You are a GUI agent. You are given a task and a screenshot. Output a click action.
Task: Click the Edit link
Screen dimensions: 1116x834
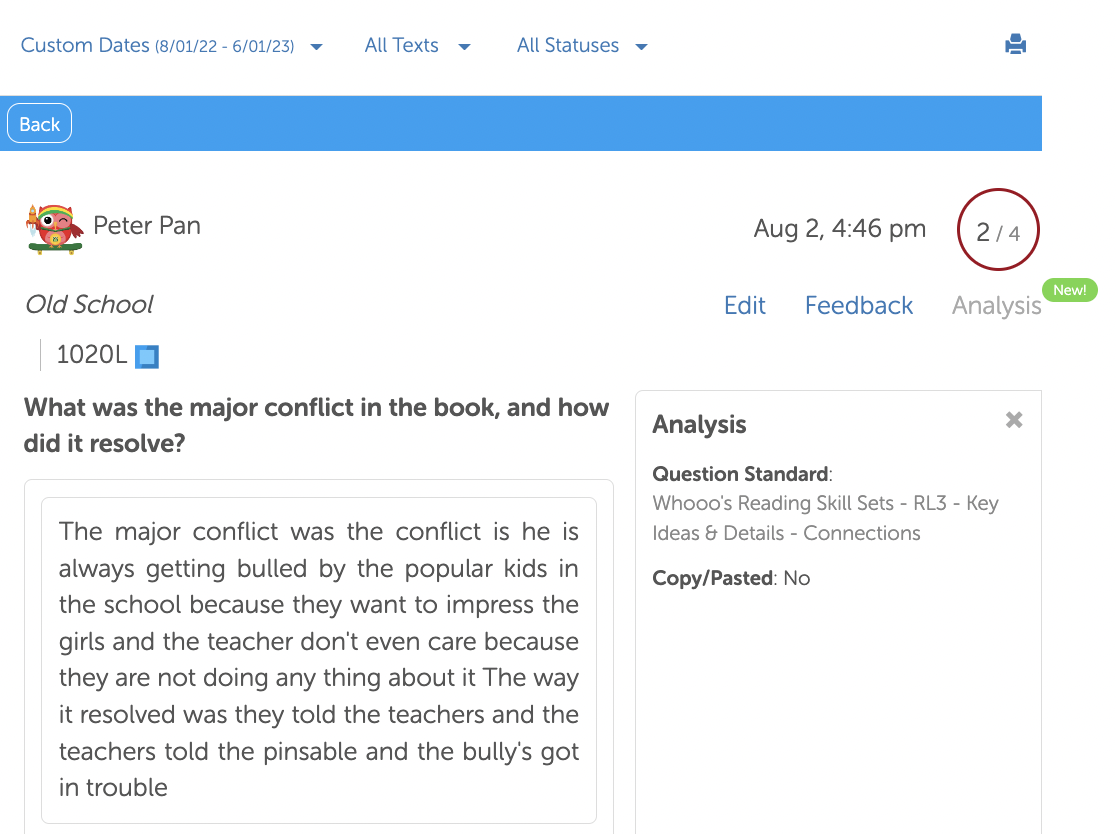(x=745, y=305)
